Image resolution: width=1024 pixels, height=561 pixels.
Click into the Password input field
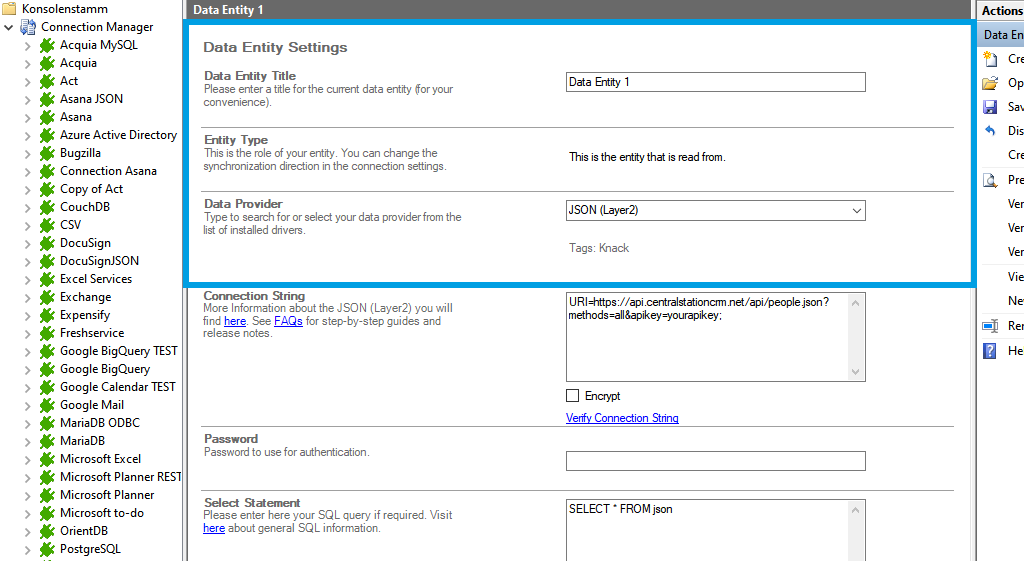tap(715, 461)
